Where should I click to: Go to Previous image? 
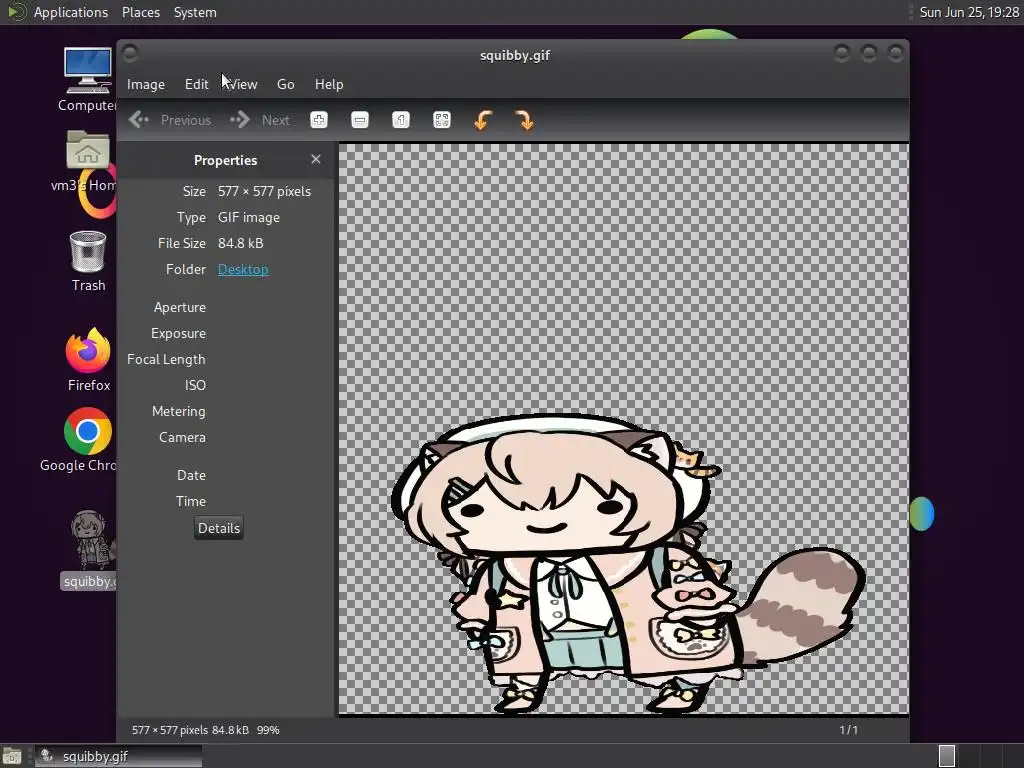(x=170, y=120)
